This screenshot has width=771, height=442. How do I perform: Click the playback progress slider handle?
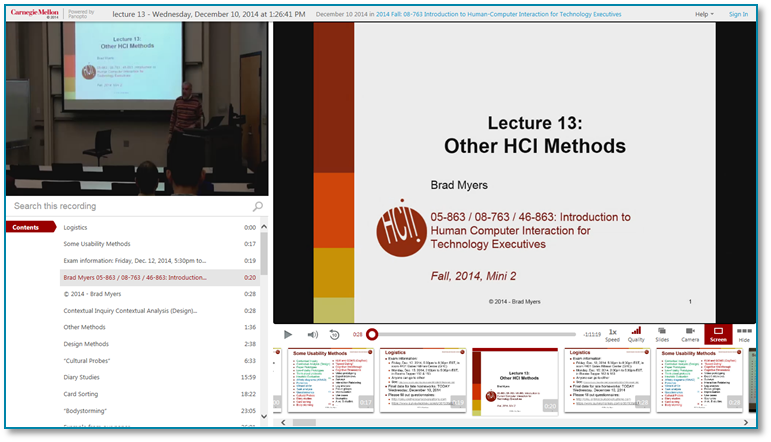point(372,334)
